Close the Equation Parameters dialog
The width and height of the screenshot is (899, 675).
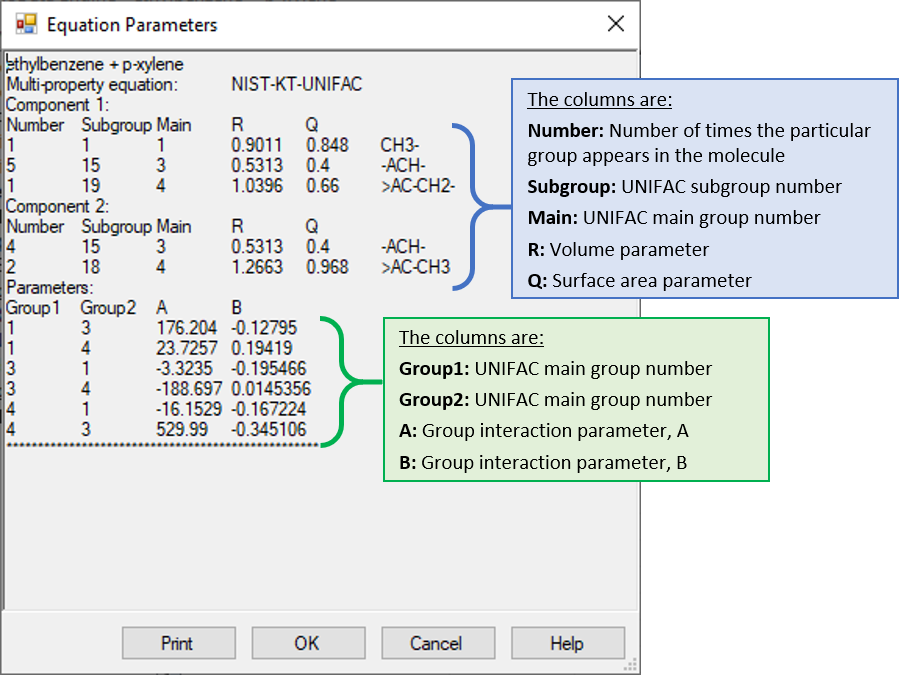pos(615,25)
